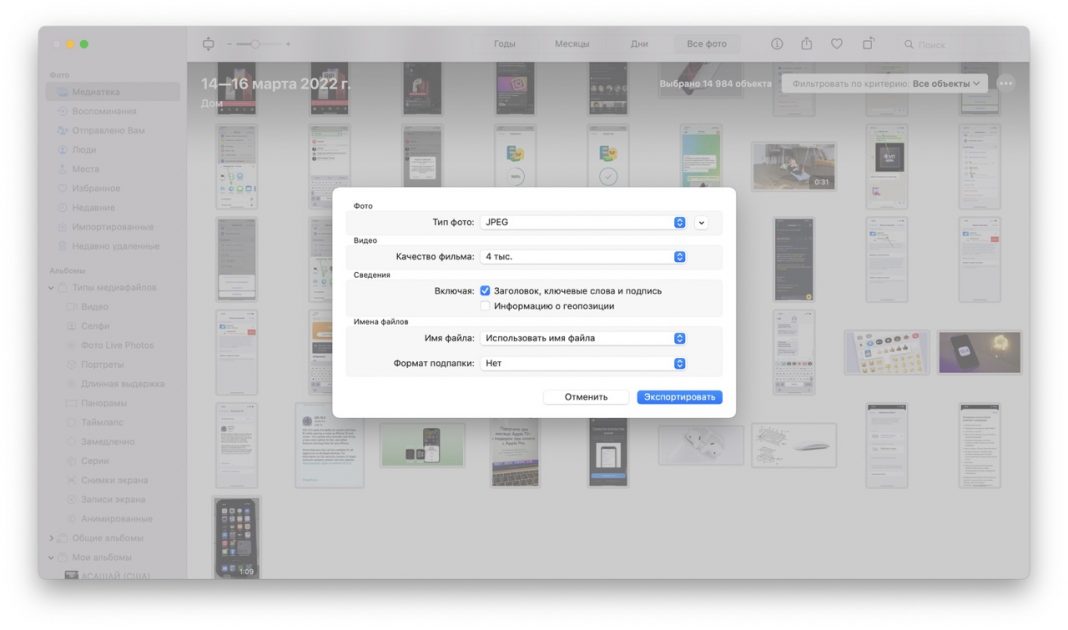Select Недавние in the sidebar
1068x630 pixels.
click(x=112, y=208)
